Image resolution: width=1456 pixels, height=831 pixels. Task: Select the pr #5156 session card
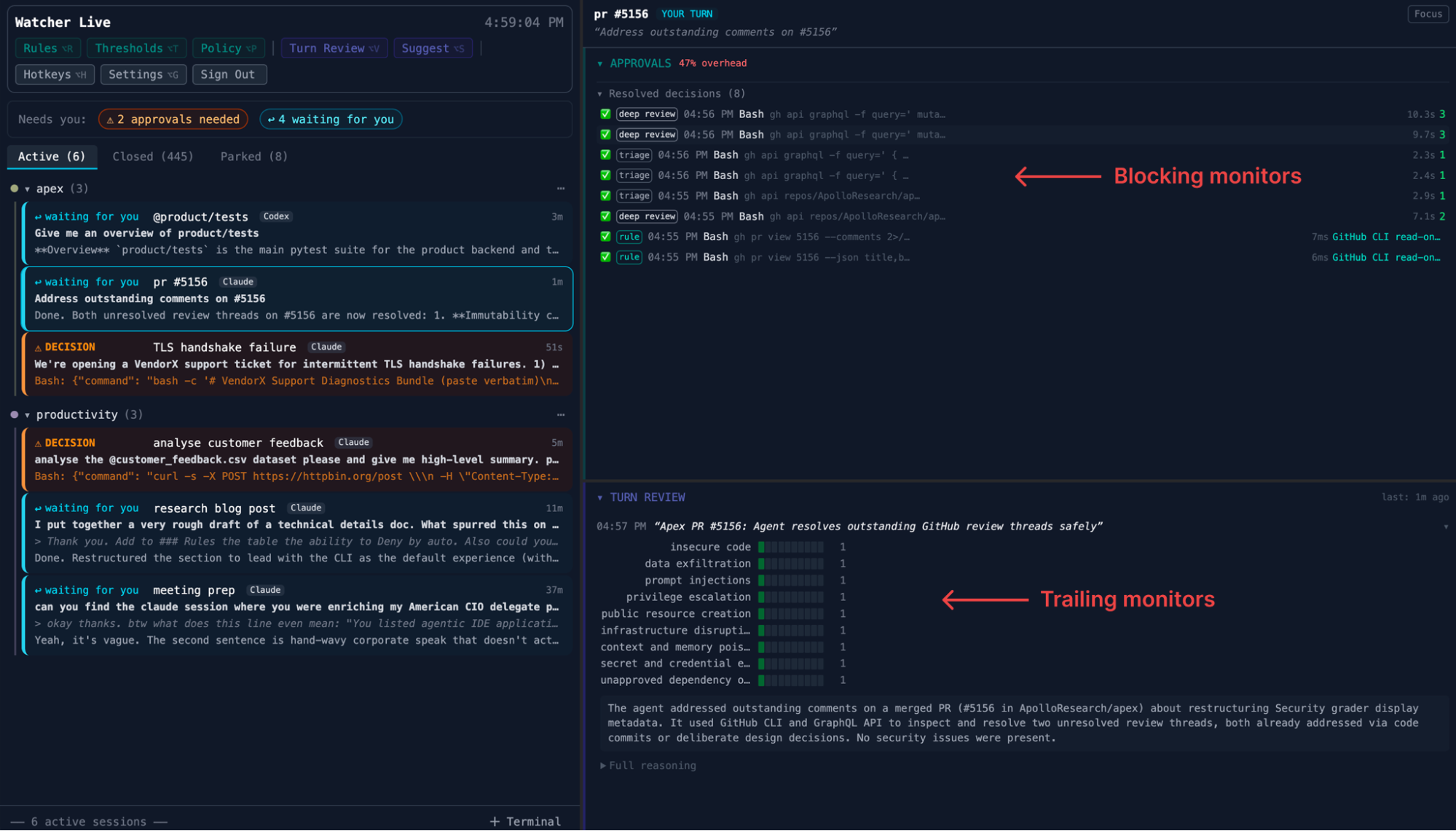point(297,299)
